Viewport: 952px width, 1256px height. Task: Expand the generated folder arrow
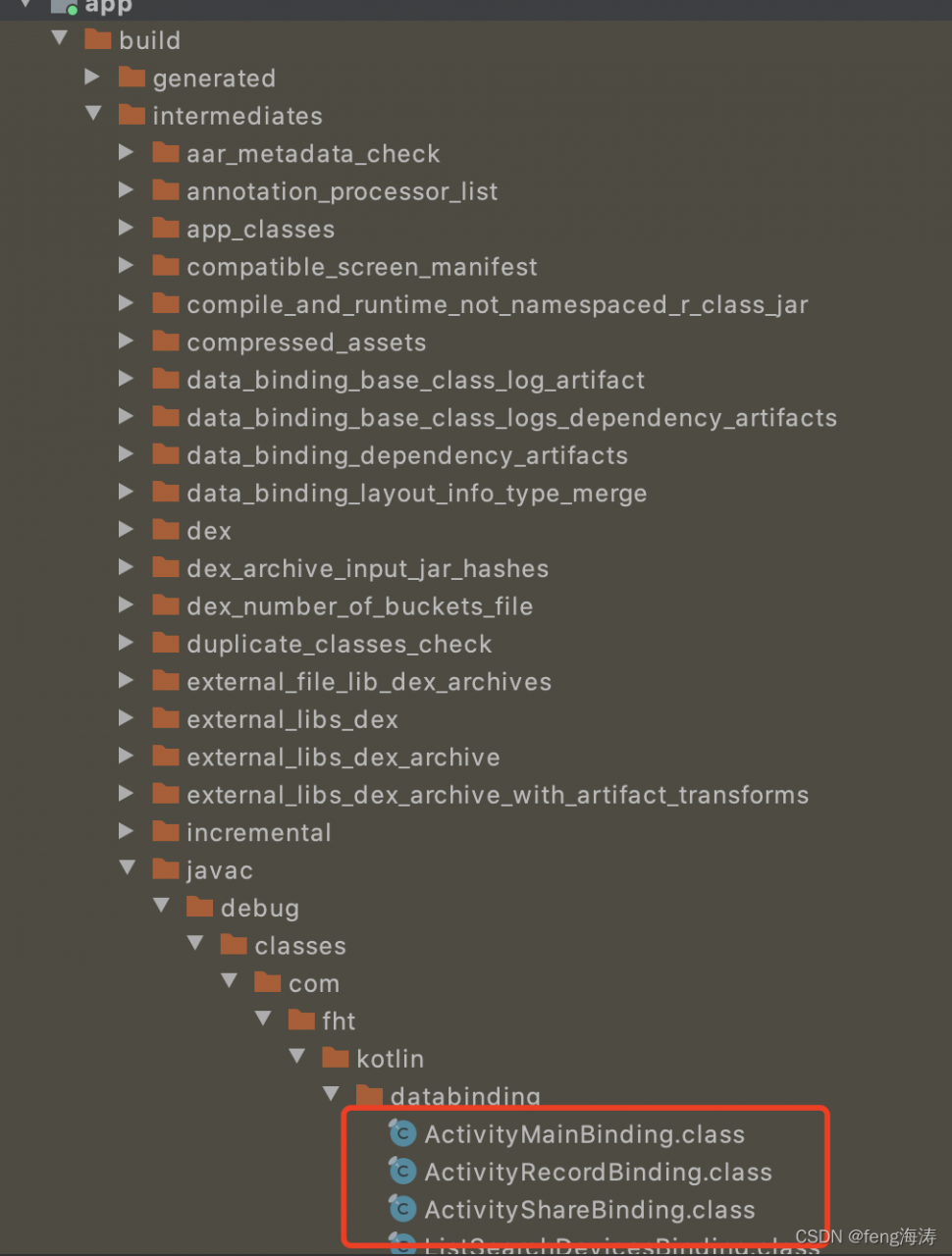pyautogui.click(x=92, y=77)
